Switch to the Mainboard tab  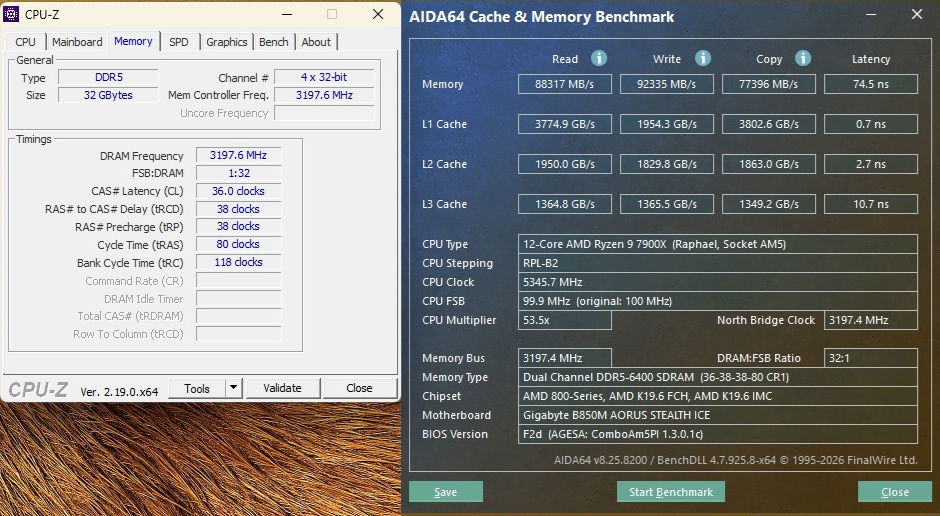click(x=77, y=42)
